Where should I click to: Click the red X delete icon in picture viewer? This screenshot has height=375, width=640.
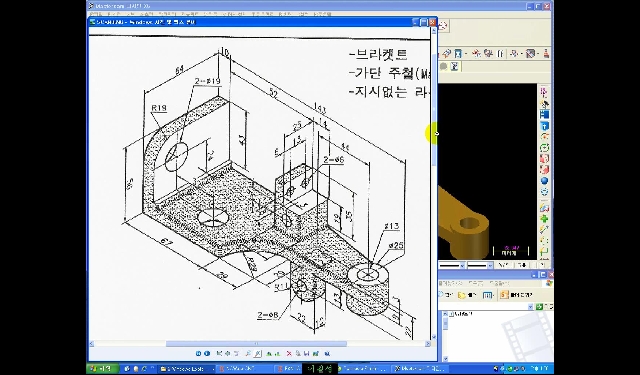pos(289,353)
